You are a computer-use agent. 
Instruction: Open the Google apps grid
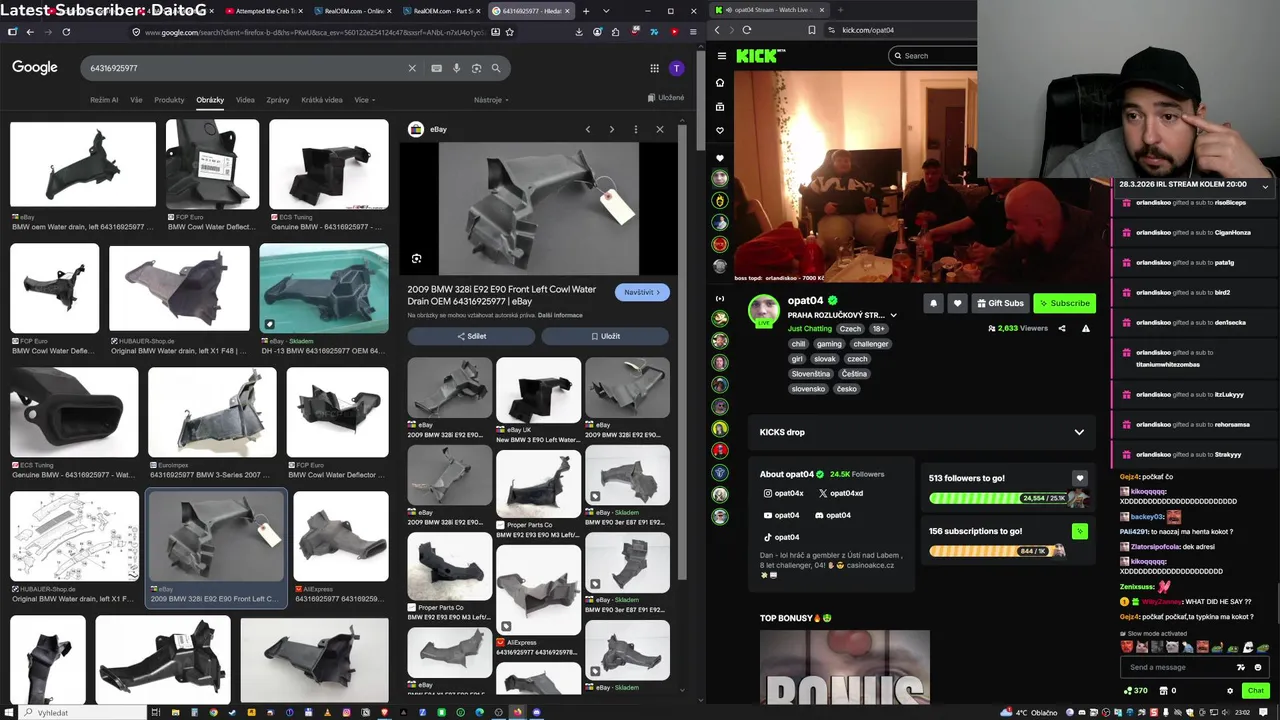(x=655, y=68)
